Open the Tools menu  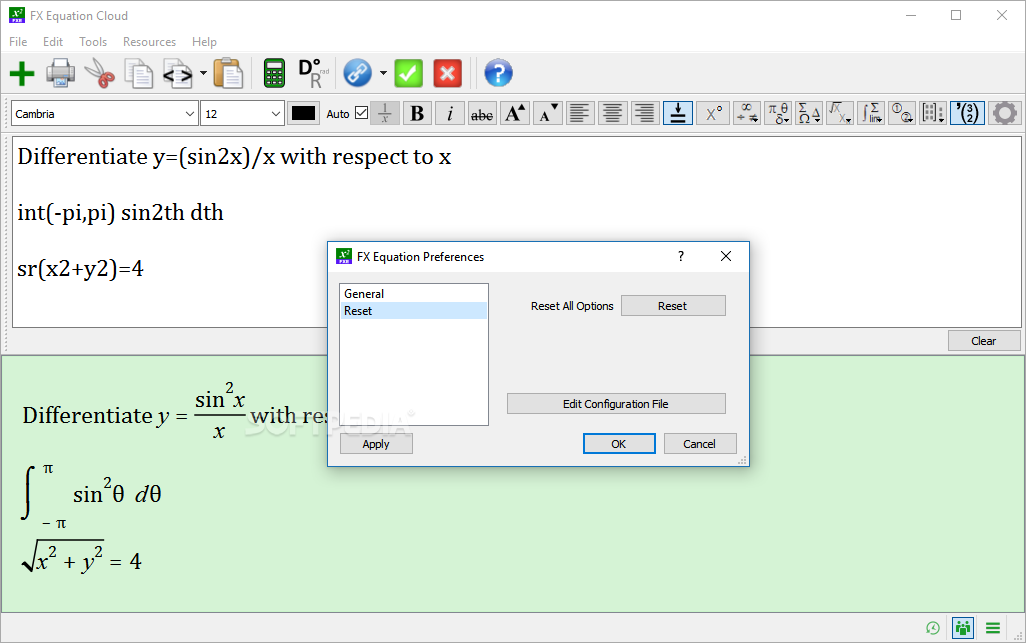pyautogui.click(x=93, y=42)
